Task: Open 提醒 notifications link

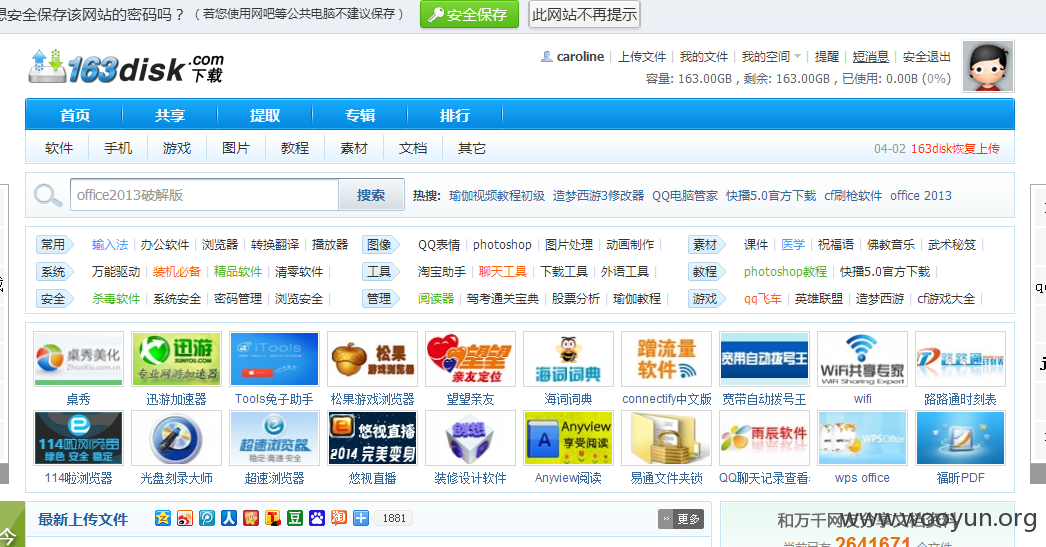Action: [827, 57]
